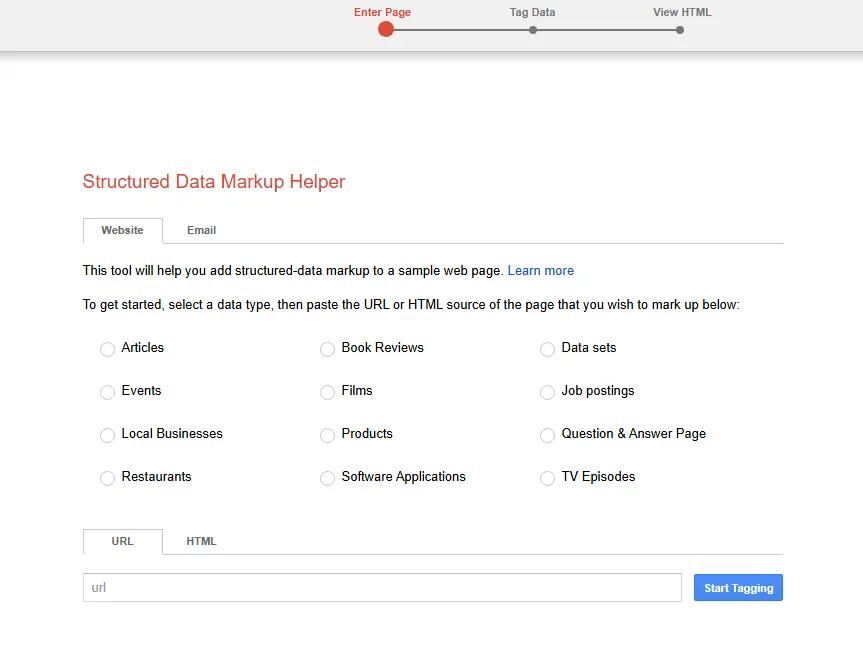Select the URL input tab
Image resolution: width=863 pixels, height=661 pixels.
pos(123,542)
